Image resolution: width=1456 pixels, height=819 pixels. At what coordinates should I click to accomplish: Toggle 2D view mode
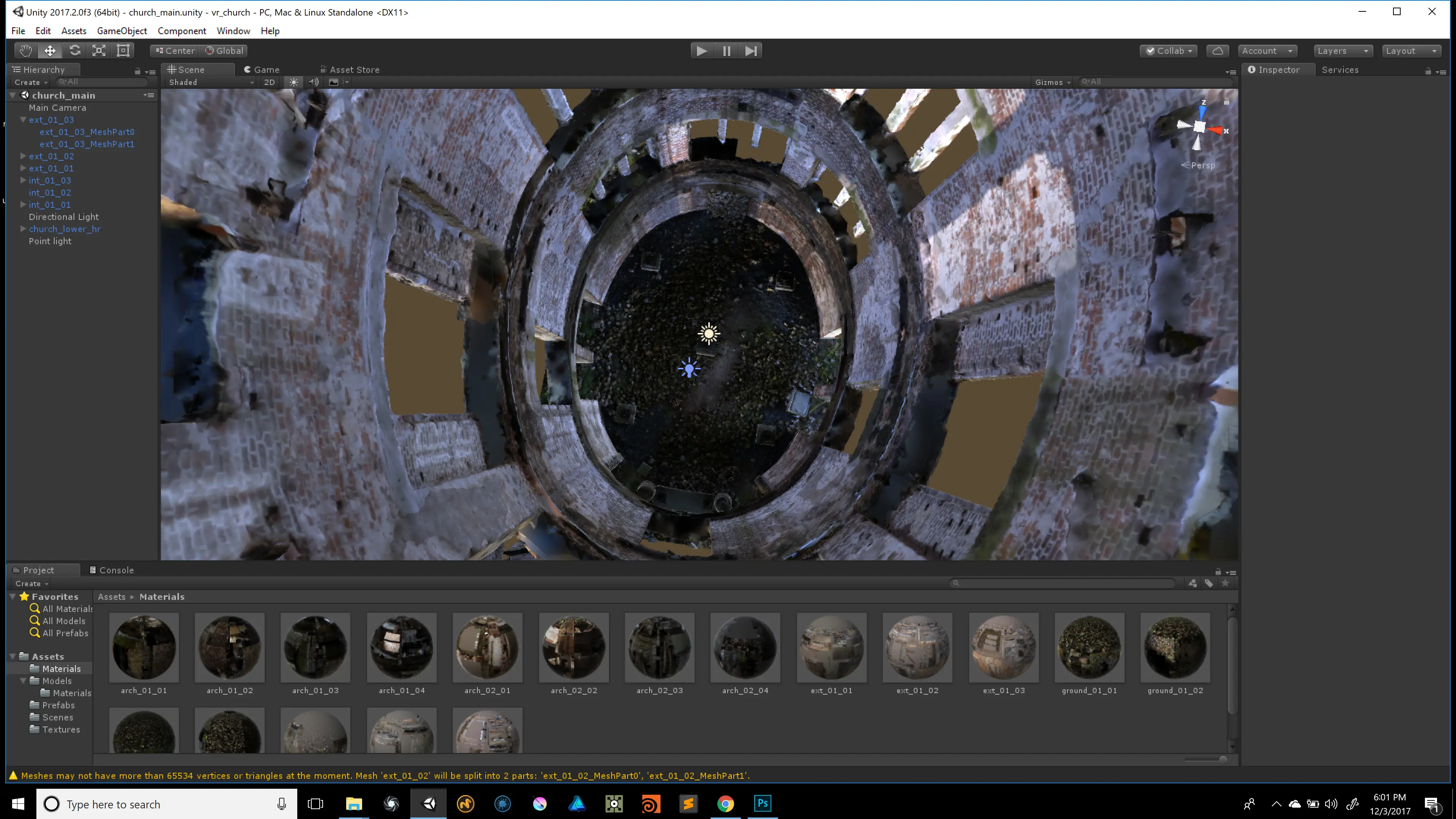[x=270, y=82]
